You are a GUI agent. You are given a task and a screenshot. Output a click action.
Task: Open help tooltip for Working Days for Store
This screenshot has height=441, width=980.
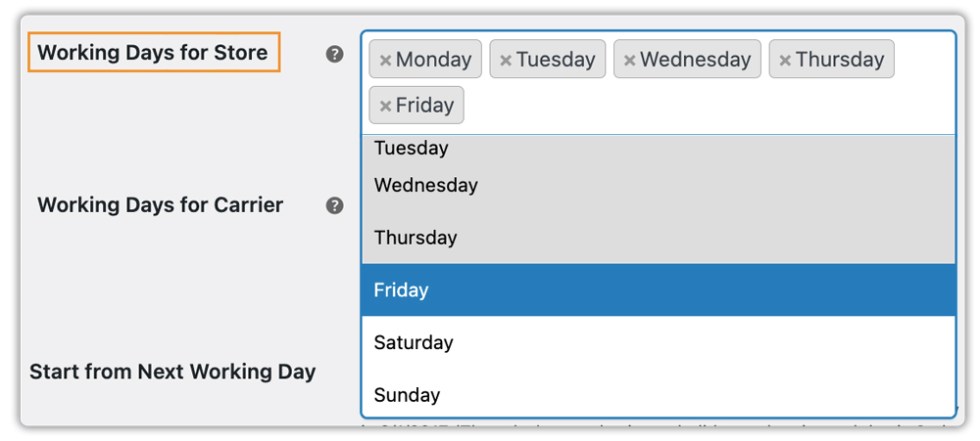tap(335, 55)
